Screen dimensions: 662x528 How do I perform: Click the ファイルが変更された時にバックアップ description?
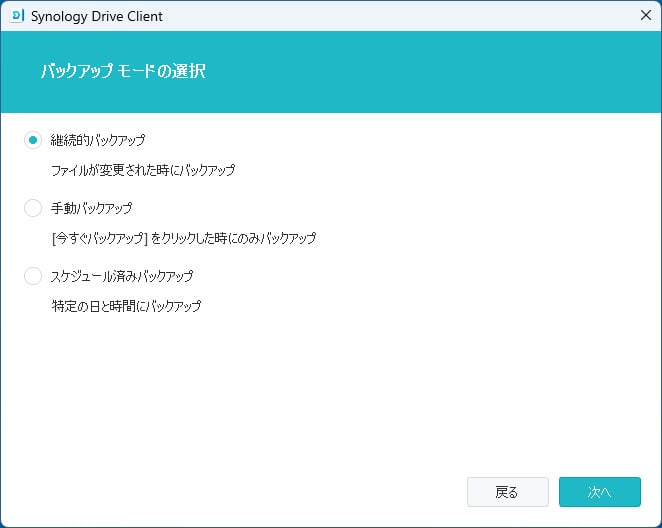143,171
